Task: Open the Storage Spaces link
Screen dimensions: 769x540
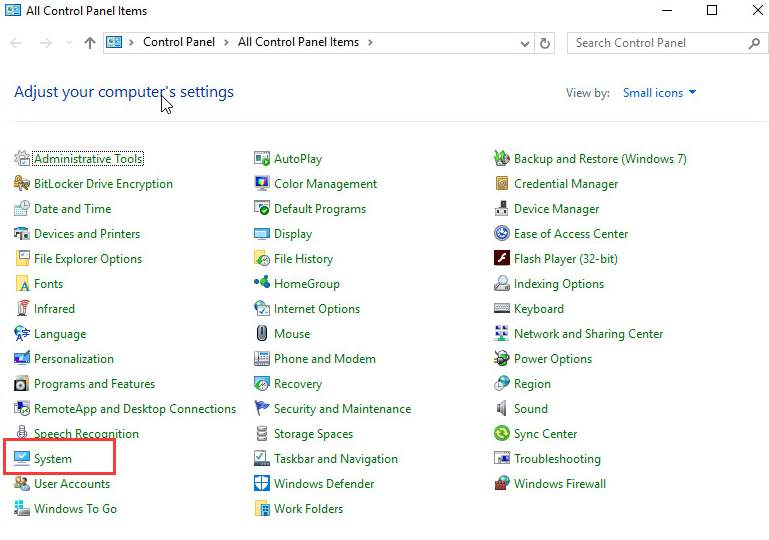Action: coord(313,434)
